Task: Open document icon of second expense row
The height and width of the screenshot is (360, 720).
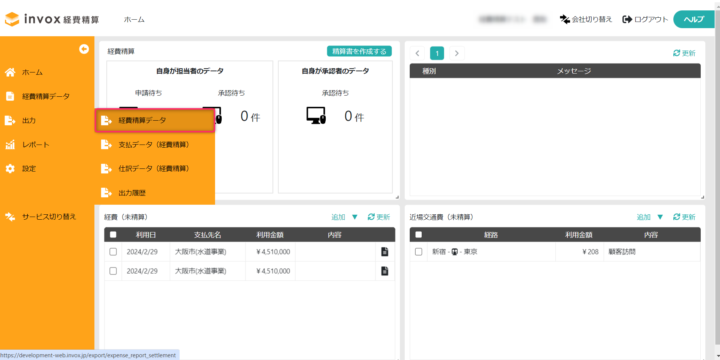Action: click(x=385, y=271)
